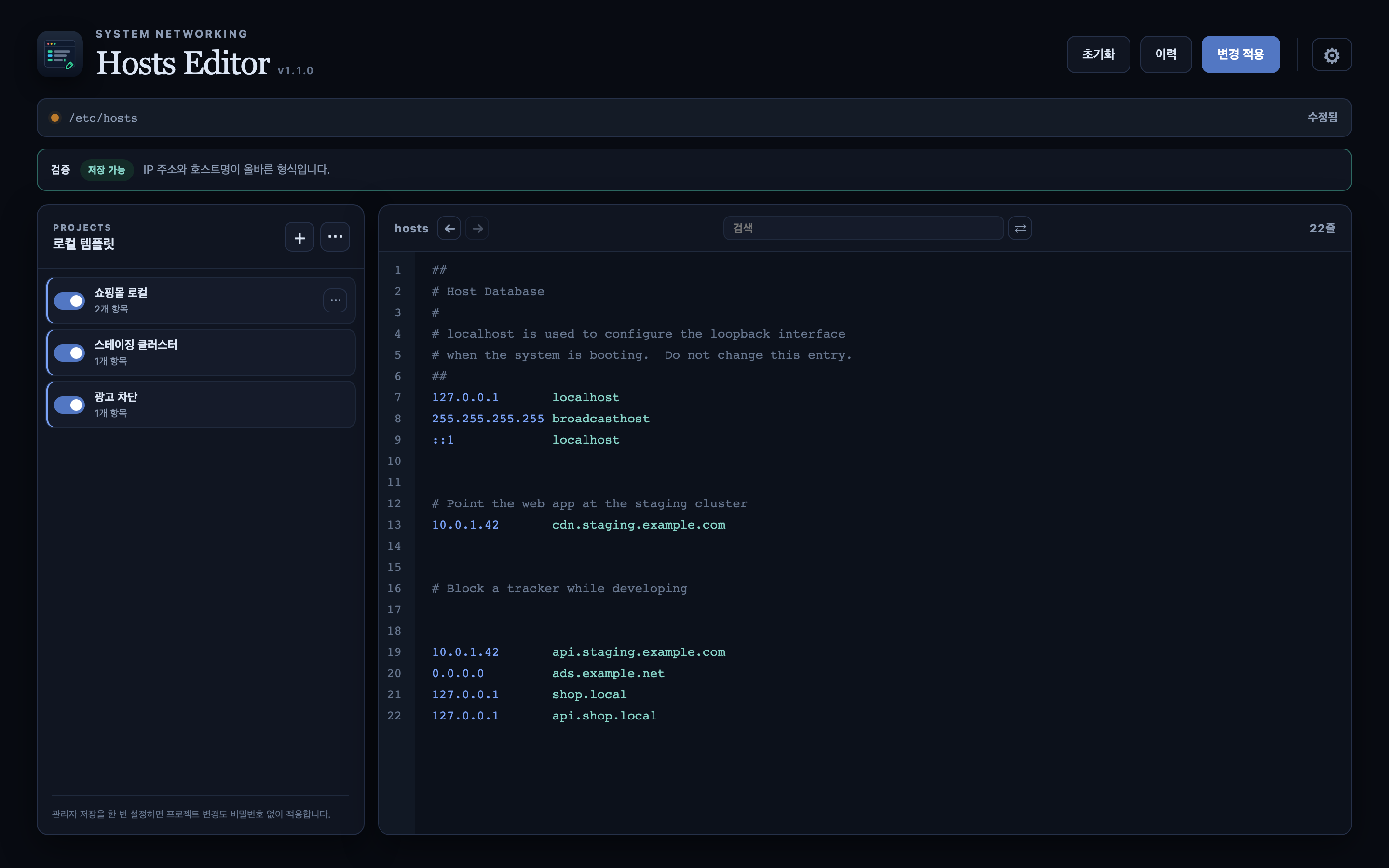Click the find-and-replace swap icon
This screenshot has width=1389, height=868.
[x=1020, y=229]
